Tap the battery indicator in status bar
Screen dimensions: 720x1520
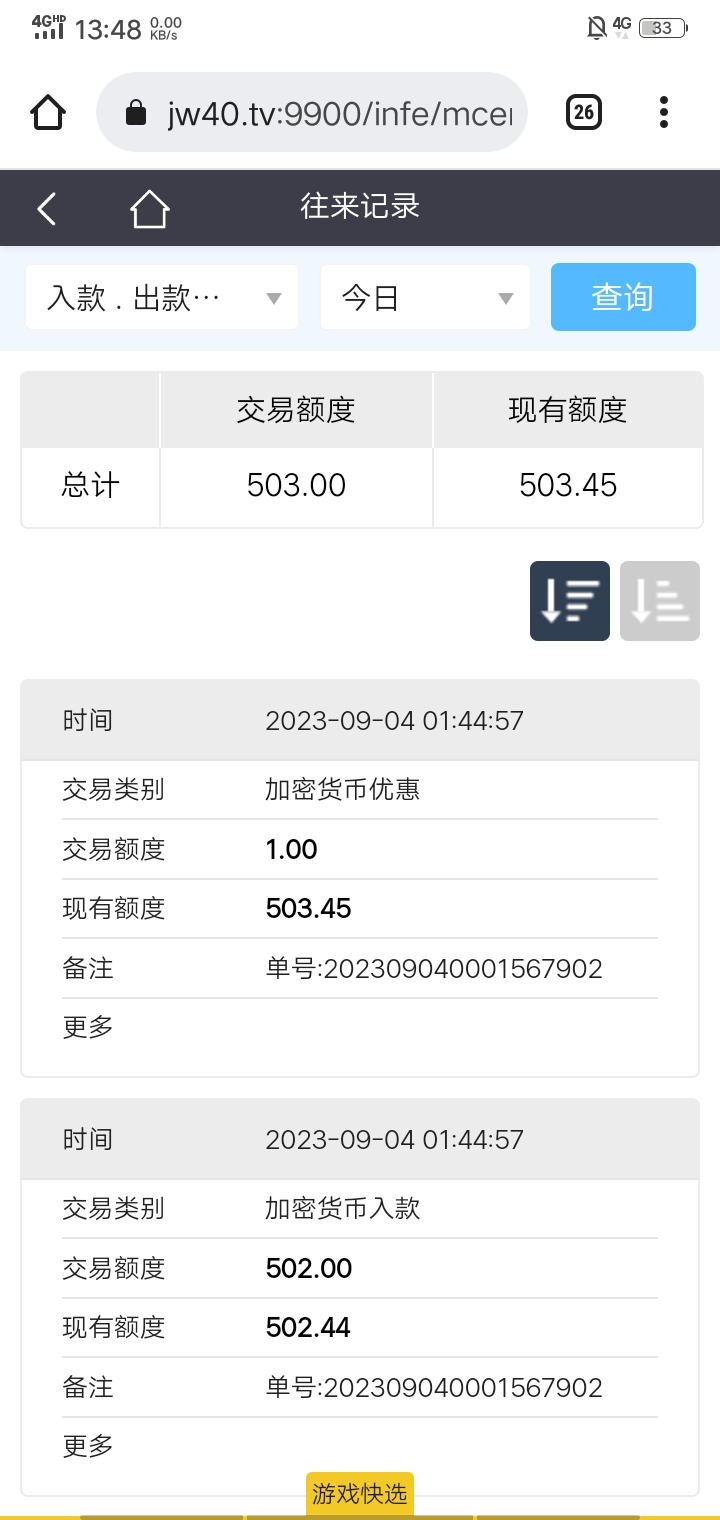(663, 28)
